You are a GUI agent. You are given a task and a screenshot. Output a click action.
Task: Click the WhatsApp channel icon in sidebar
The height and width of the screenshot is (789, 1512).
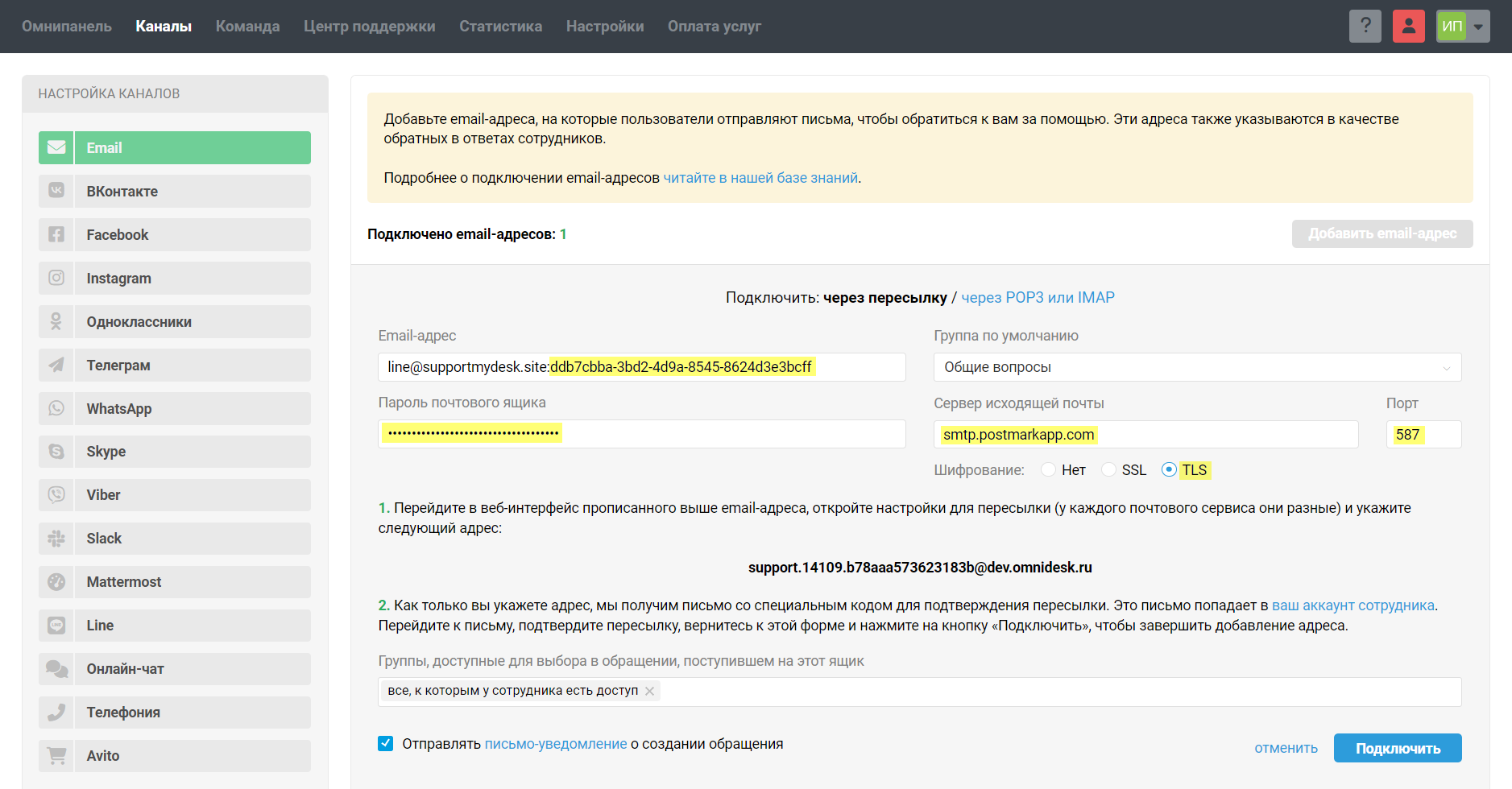click(56, 409)
